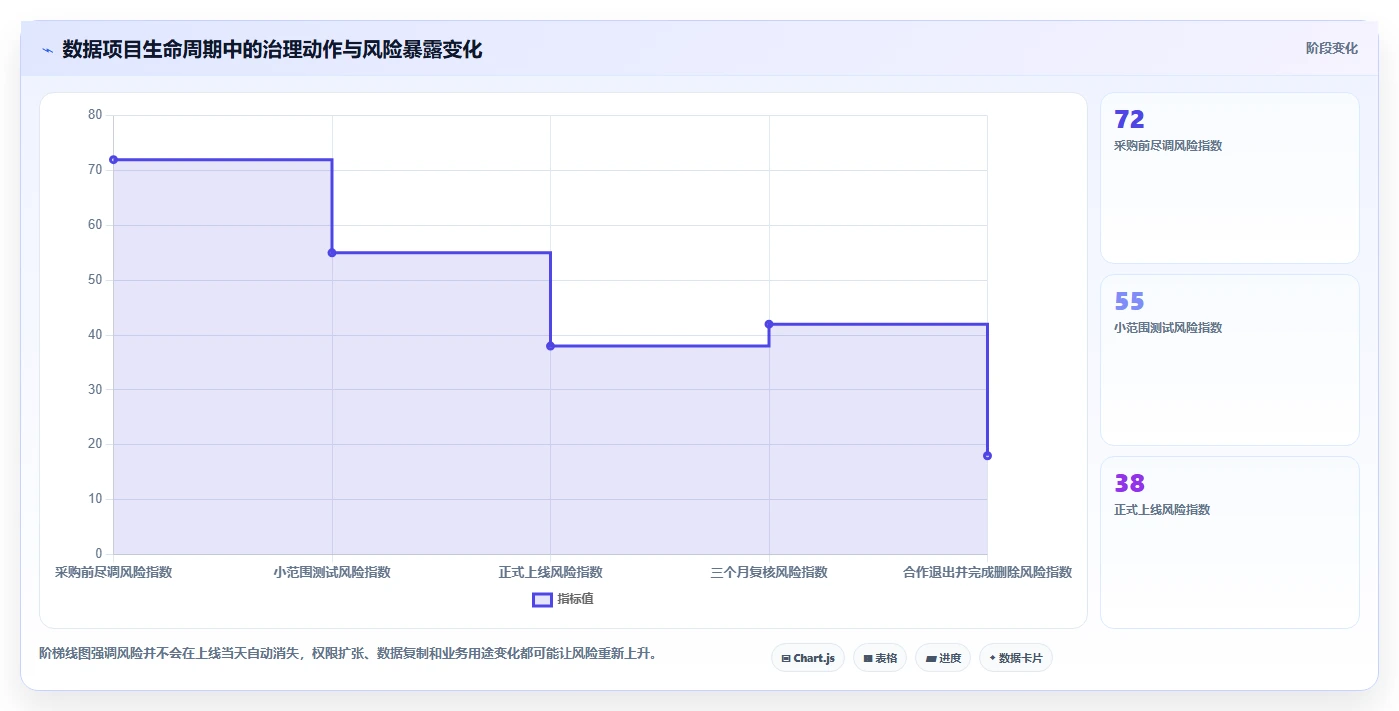The width and height of the screenshot is (1399, 711).
Task: Click the chart icon beside the dashboard title
Action: [47, 50]
